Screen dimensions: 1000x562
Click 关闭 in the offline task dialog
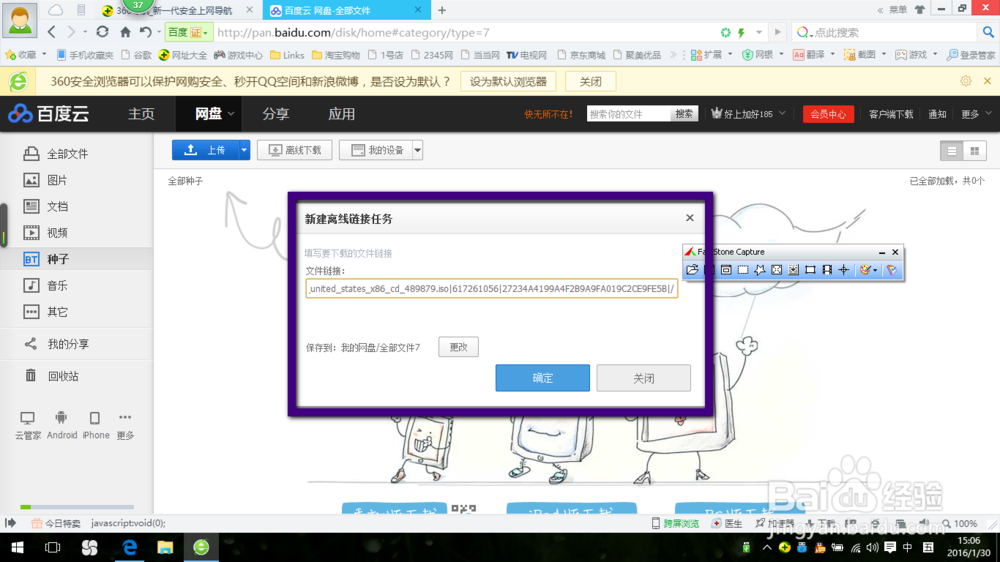pyautogui.click(x=643, y=378)
